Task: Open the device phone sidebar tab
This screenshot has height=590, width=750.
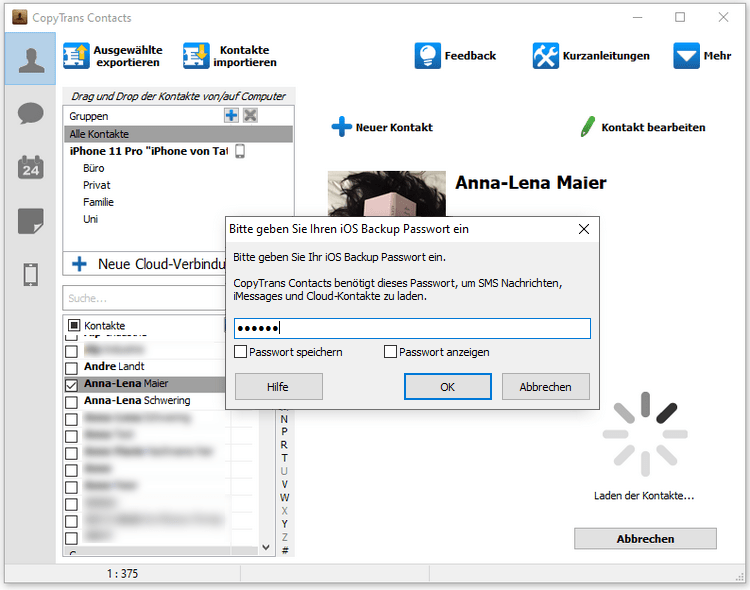Action: coord(31,275)
